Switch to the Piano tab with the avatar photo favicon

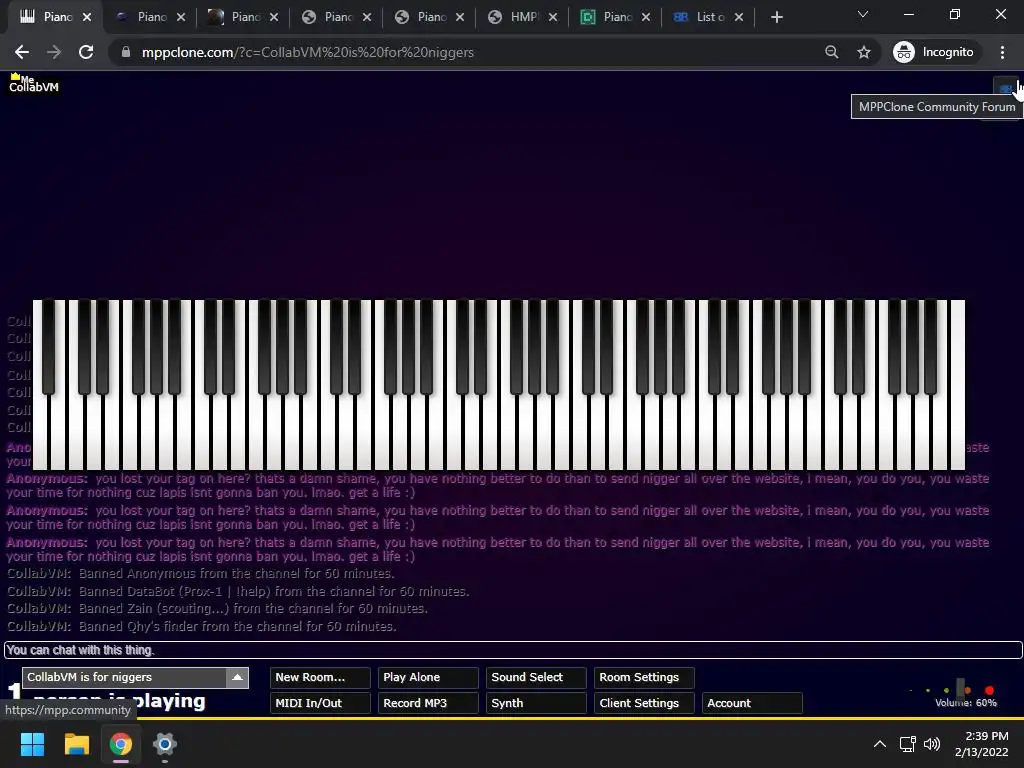(244, 17)
